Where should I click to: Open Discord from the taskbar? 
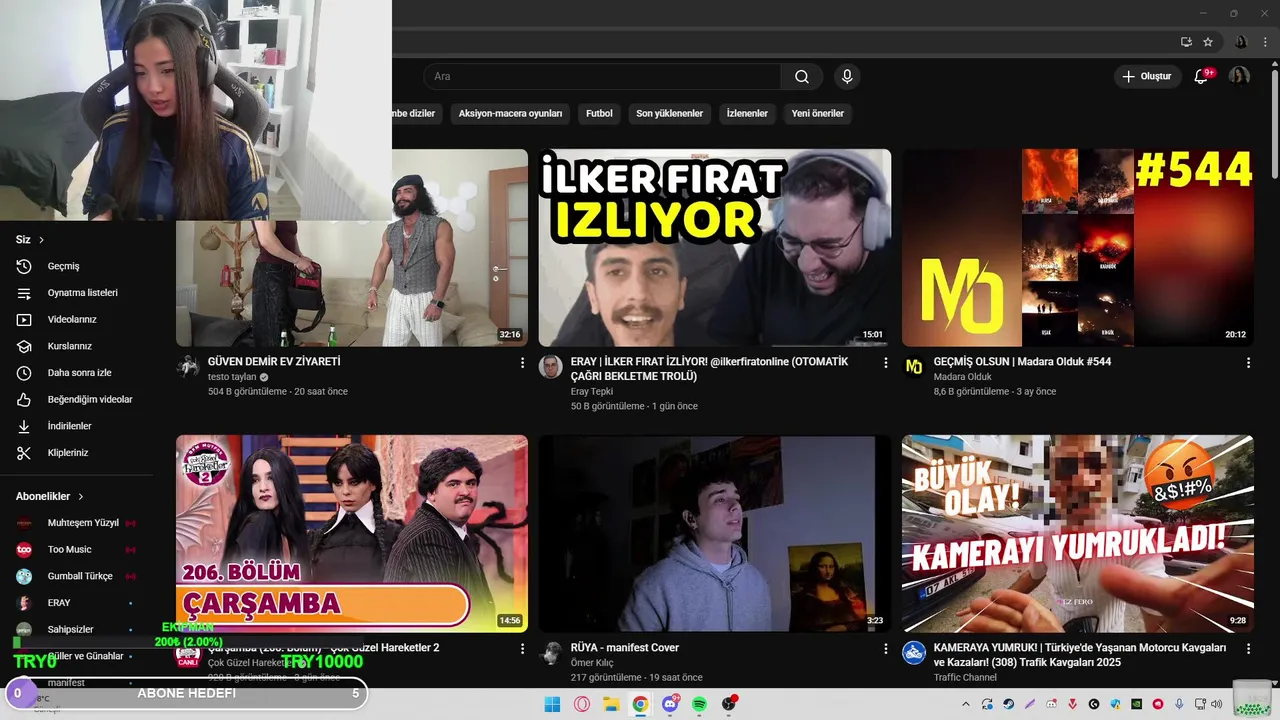click(670, 704)
